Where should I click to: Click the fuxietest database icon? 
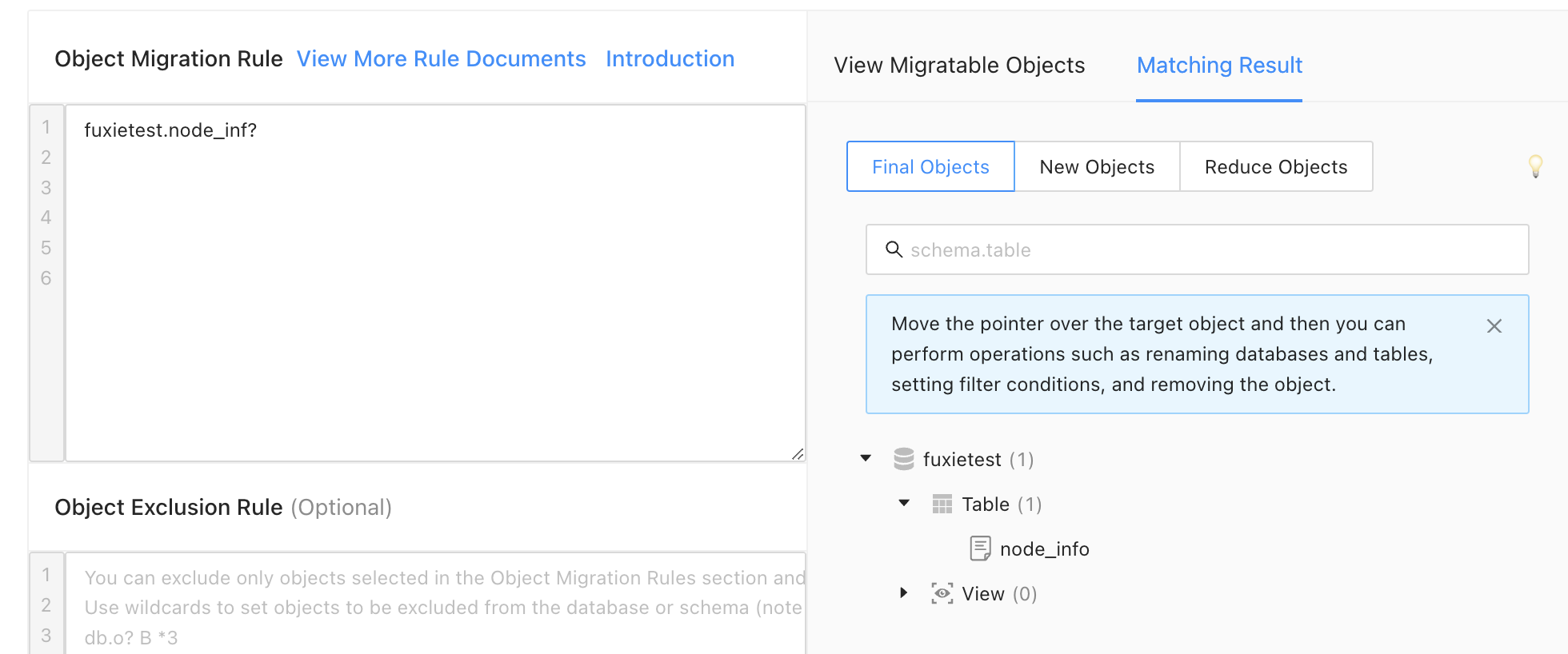coord(904,459)
